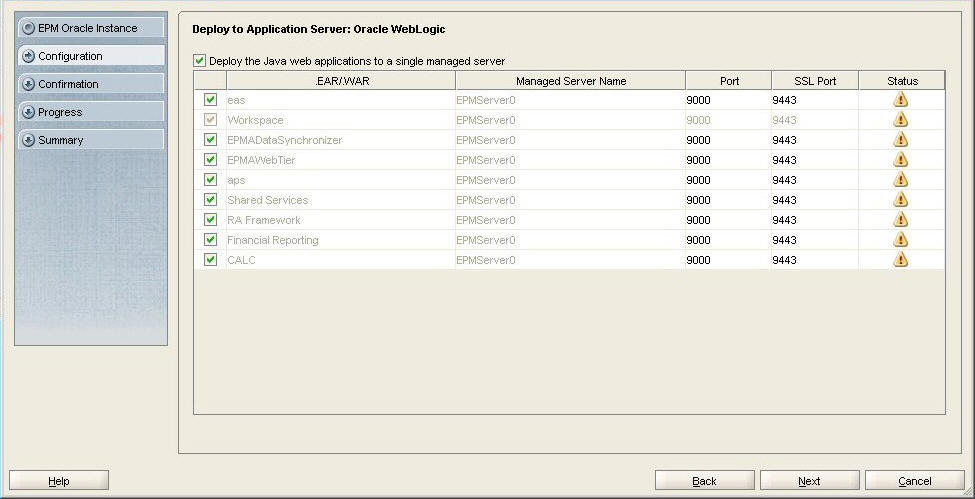Uncheck the EPMAWebTier checkbox

[210, 159]
